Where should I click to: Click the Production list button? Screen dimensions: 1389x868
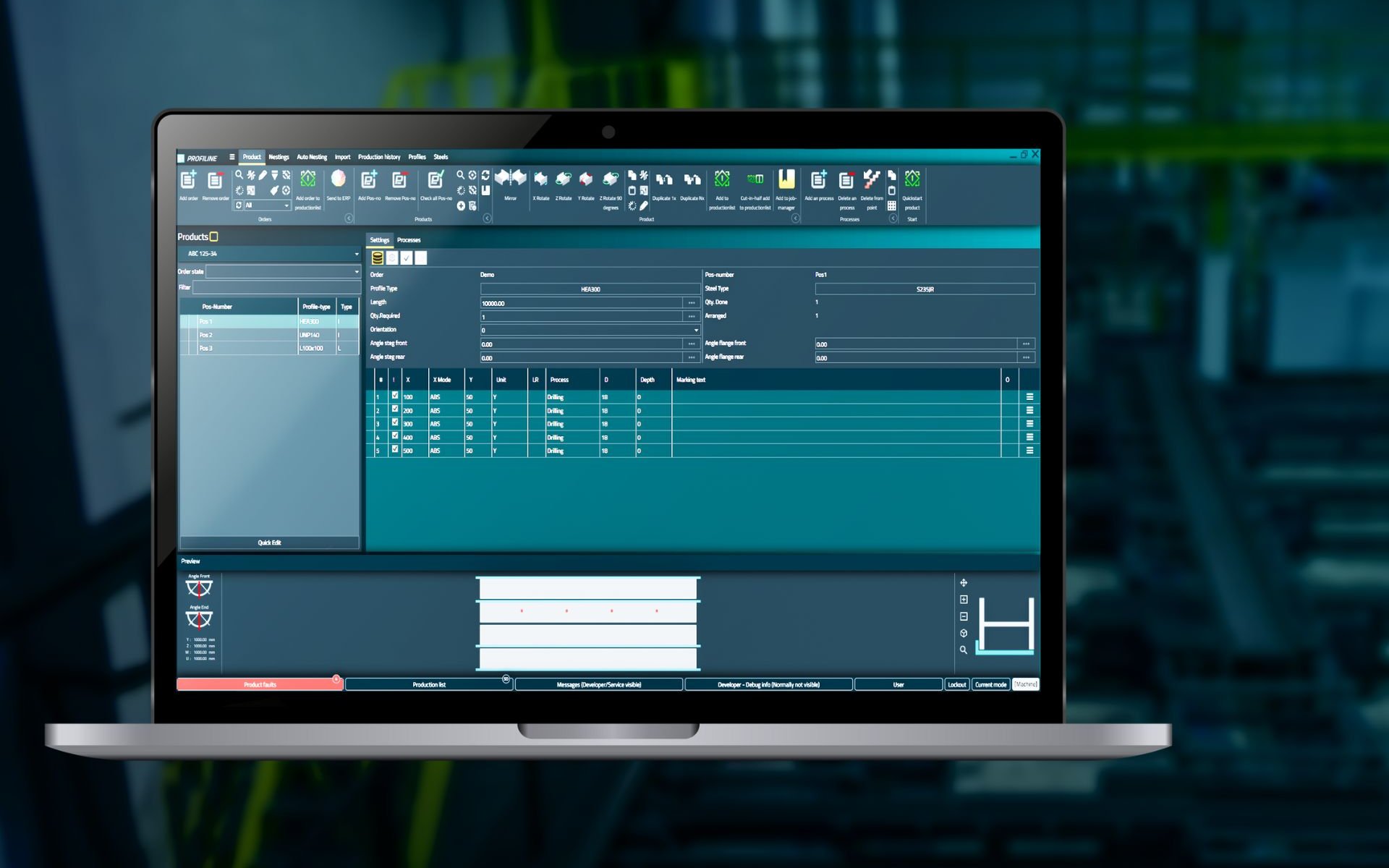point(428,684)
